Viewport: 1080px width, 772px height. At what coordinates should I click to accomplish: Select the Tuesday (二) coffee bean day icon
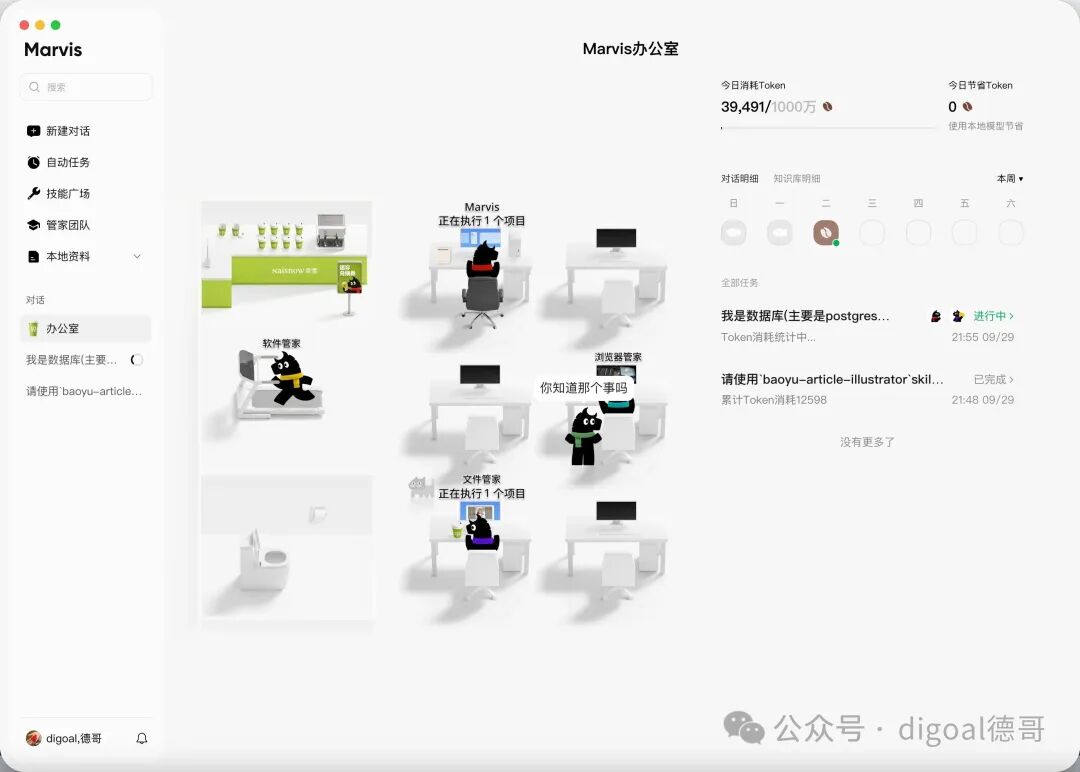[x=826, y=233]
